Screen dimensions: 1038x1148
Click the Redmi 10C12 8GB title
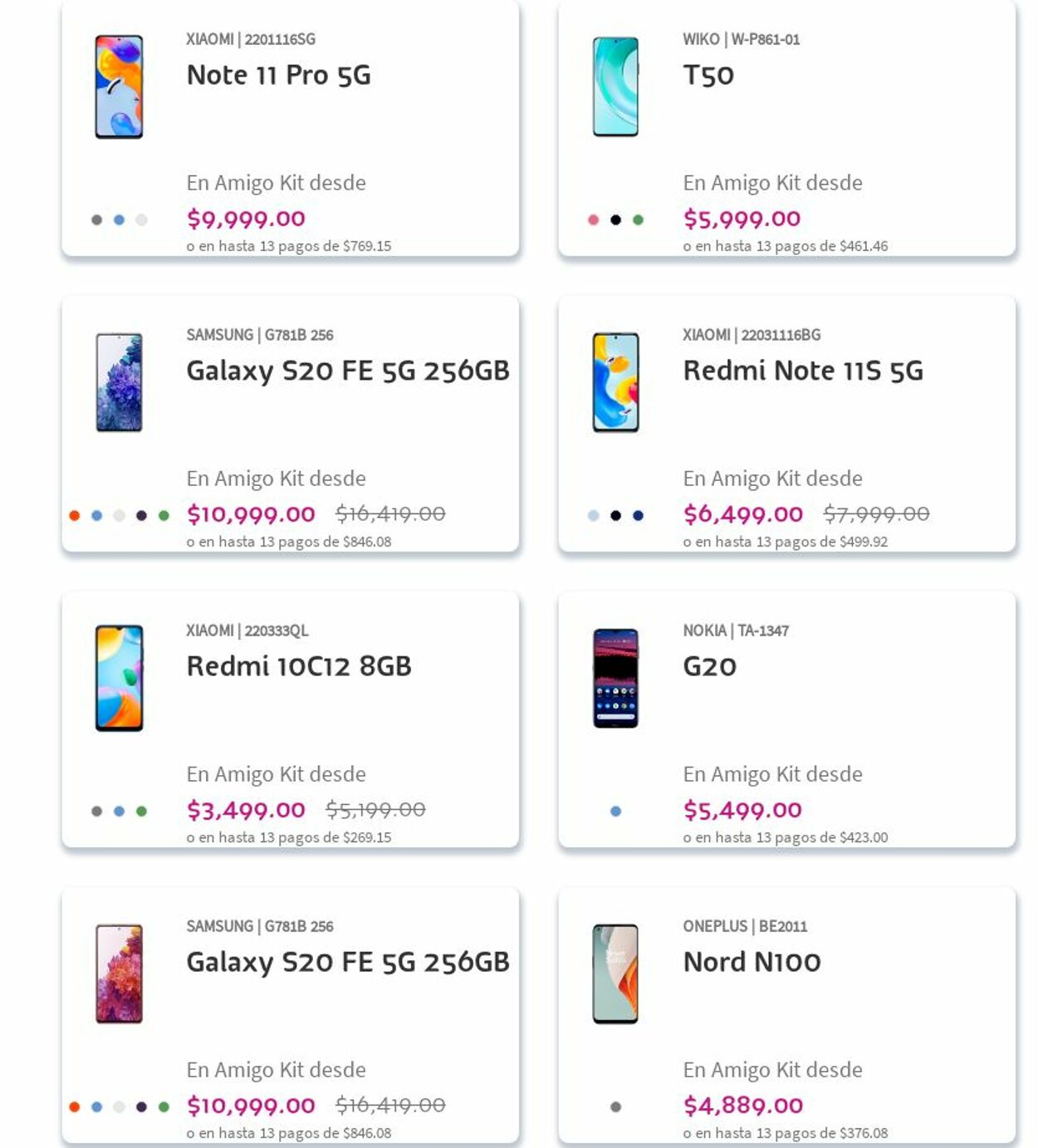(x=300, y=665)
